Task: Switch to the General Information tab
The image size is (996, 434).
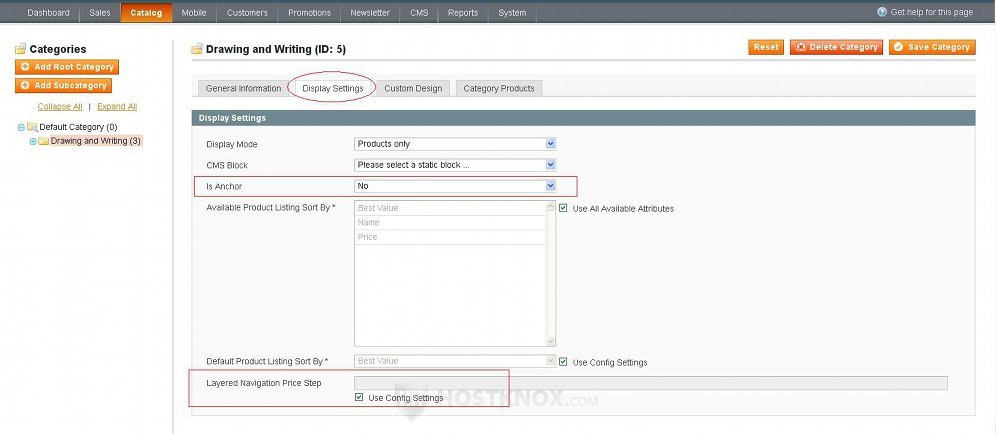Action: coord(243,88)
